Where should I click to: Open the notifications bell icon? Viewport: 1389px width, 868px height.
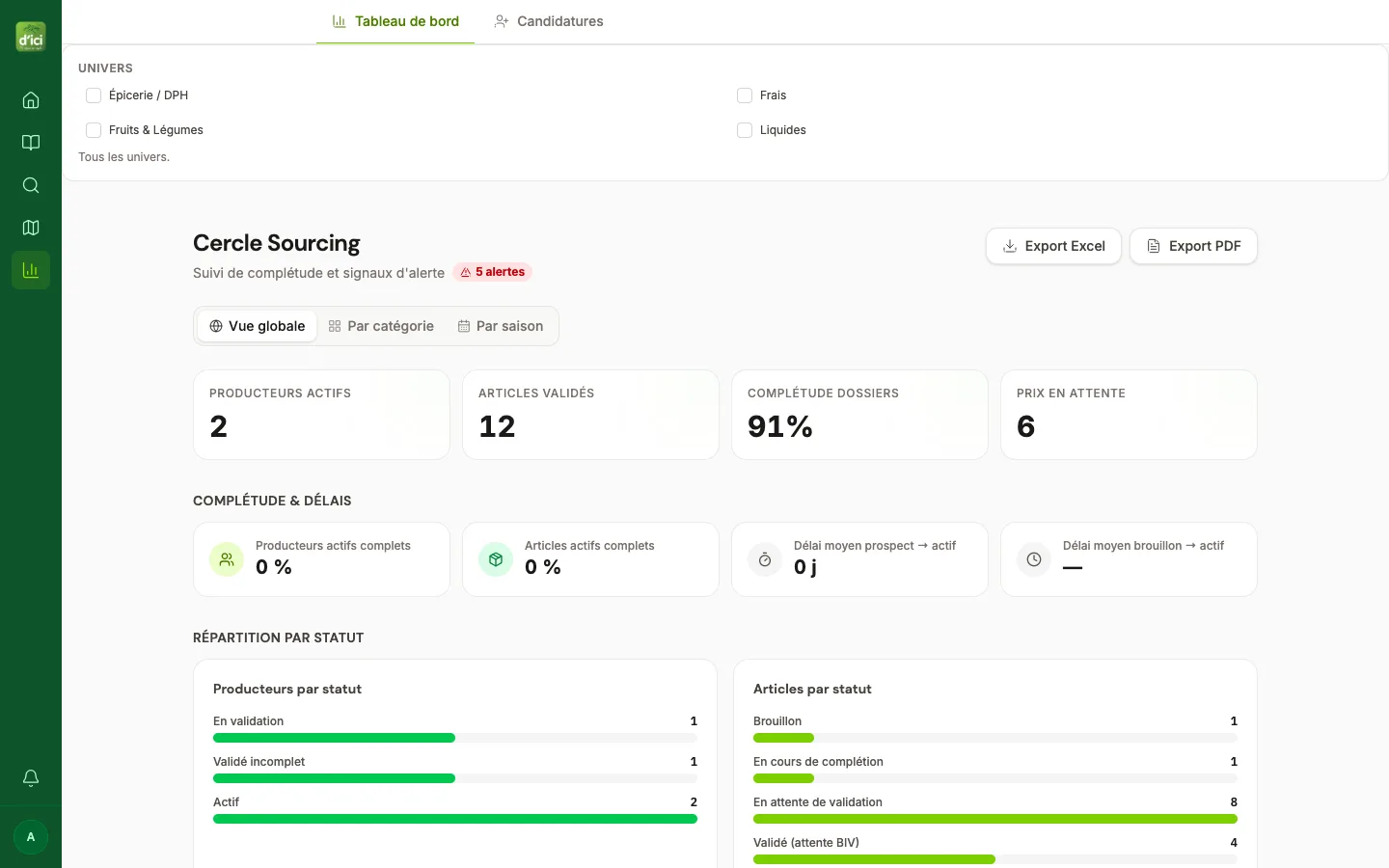click(31, 778)
